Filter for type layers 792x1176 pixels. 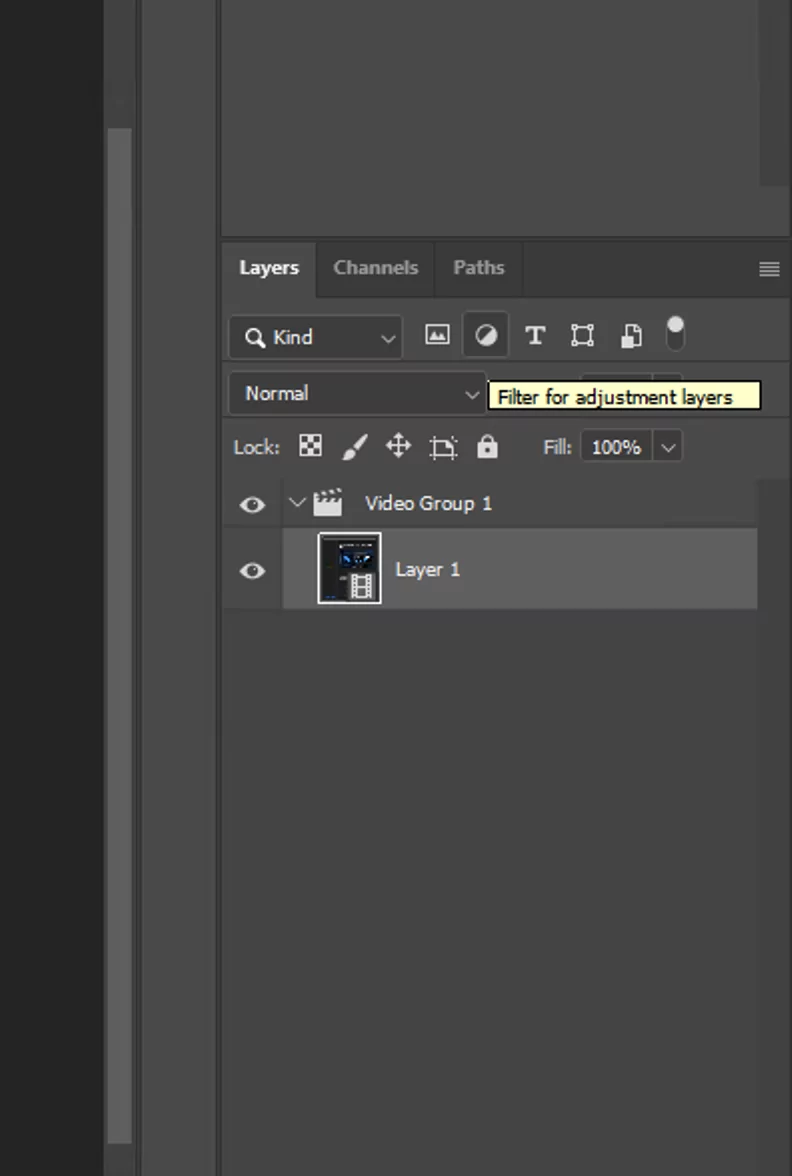[x=535, y=336]
